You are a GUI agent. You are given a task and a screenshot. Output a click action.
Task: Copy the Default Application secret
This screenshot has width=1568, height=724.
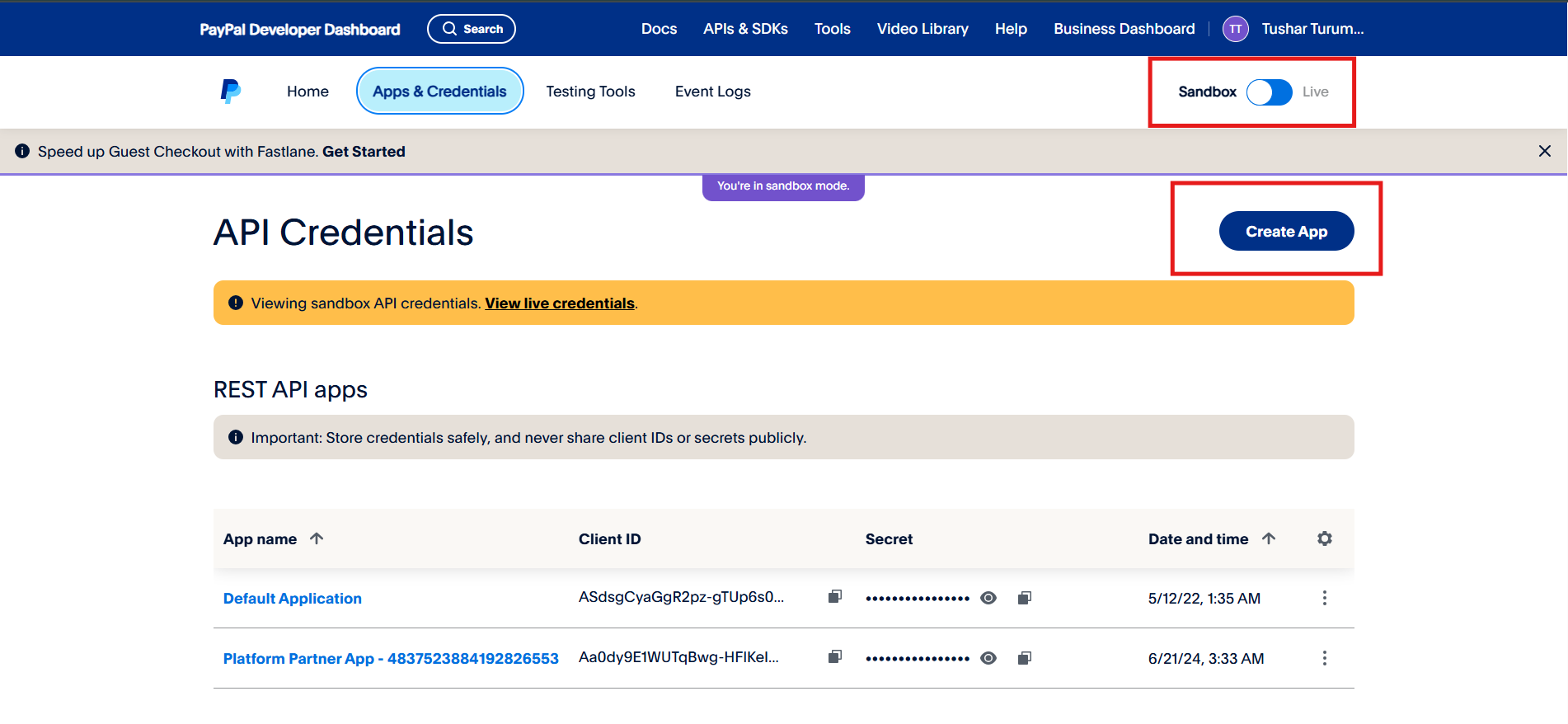point(1024,598)
